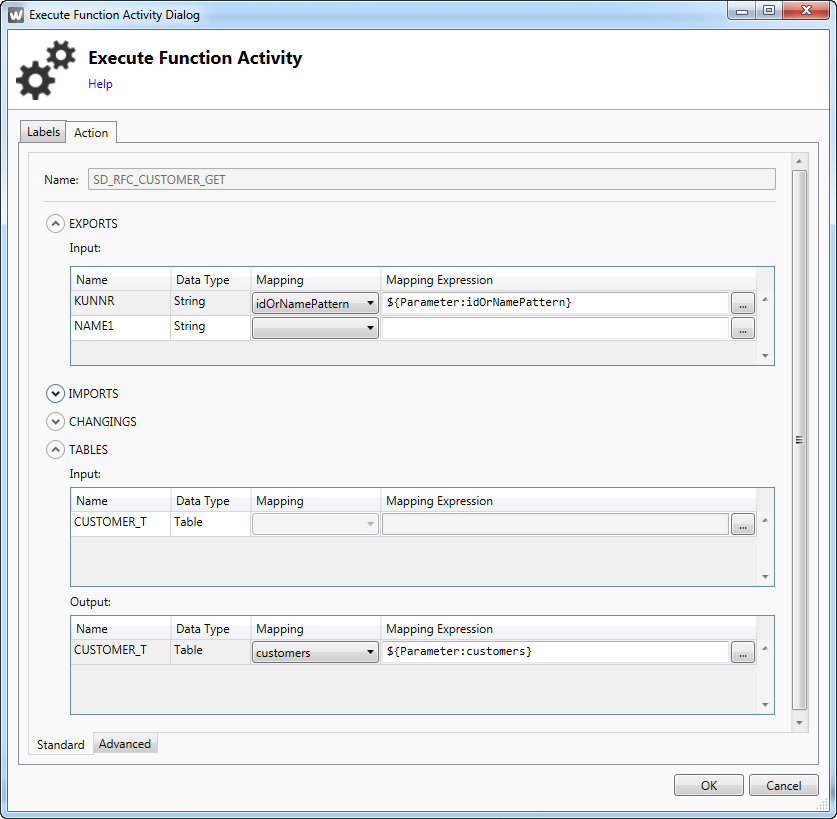The width and height of the screenshot is (837, 819).
Task: Click the main vertical scrollbar thumb
Action: (798, 439)
